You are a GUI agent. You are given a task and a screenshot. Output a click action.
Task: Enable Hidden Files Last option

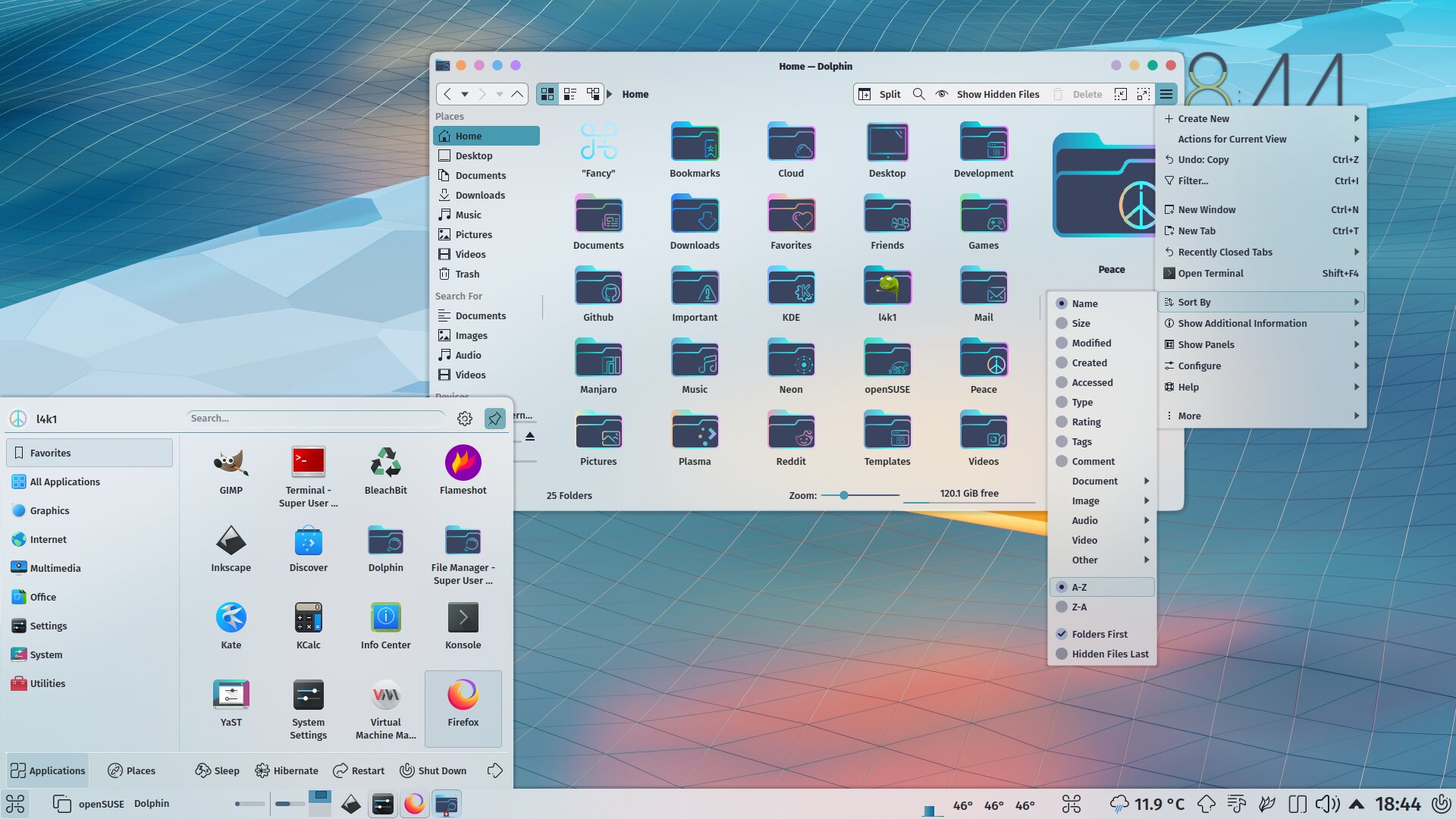(x=1103, y=654)
